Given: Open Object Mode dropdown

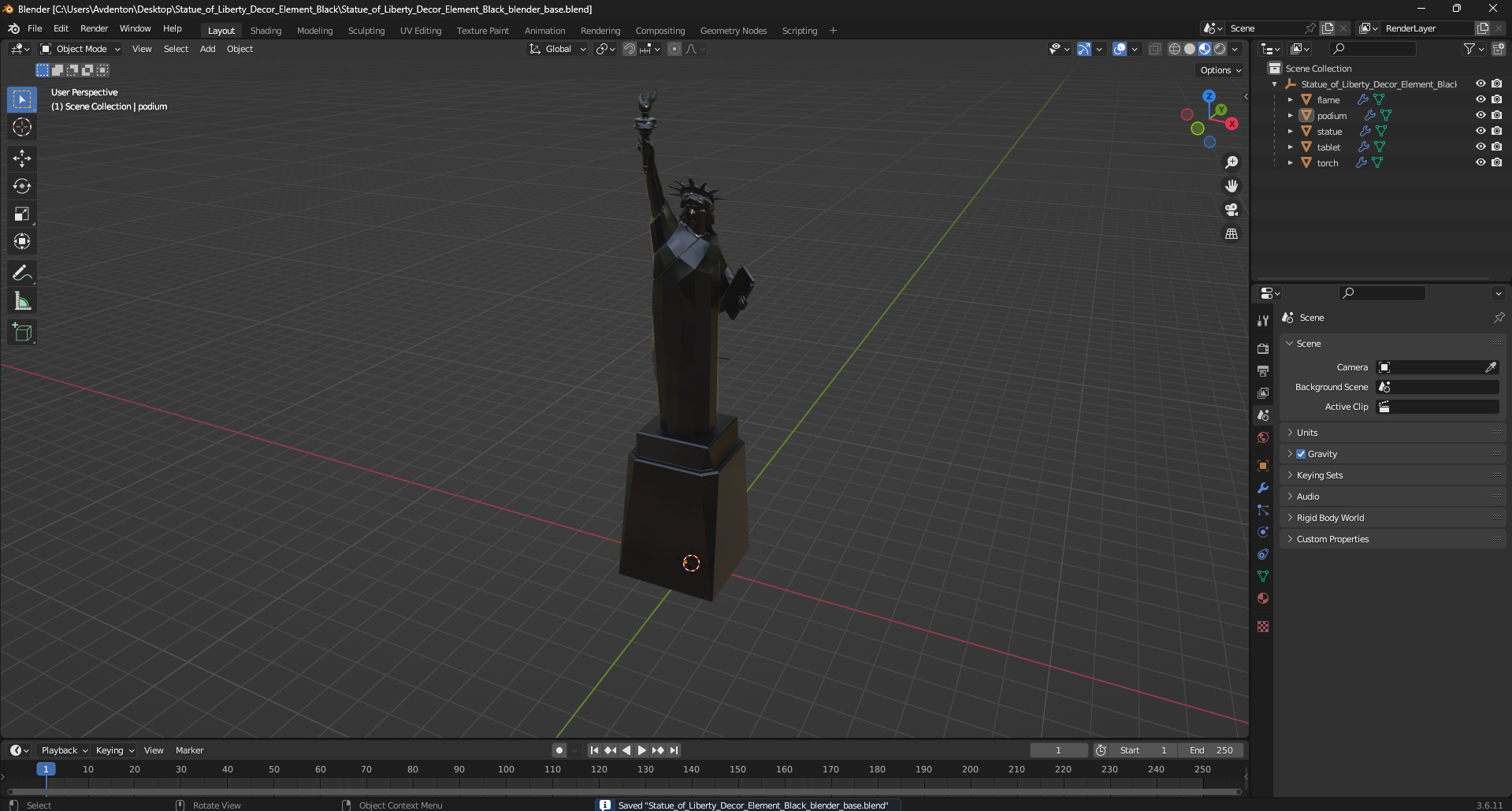Looking at the screenshot, I should (x=80, y=49).
